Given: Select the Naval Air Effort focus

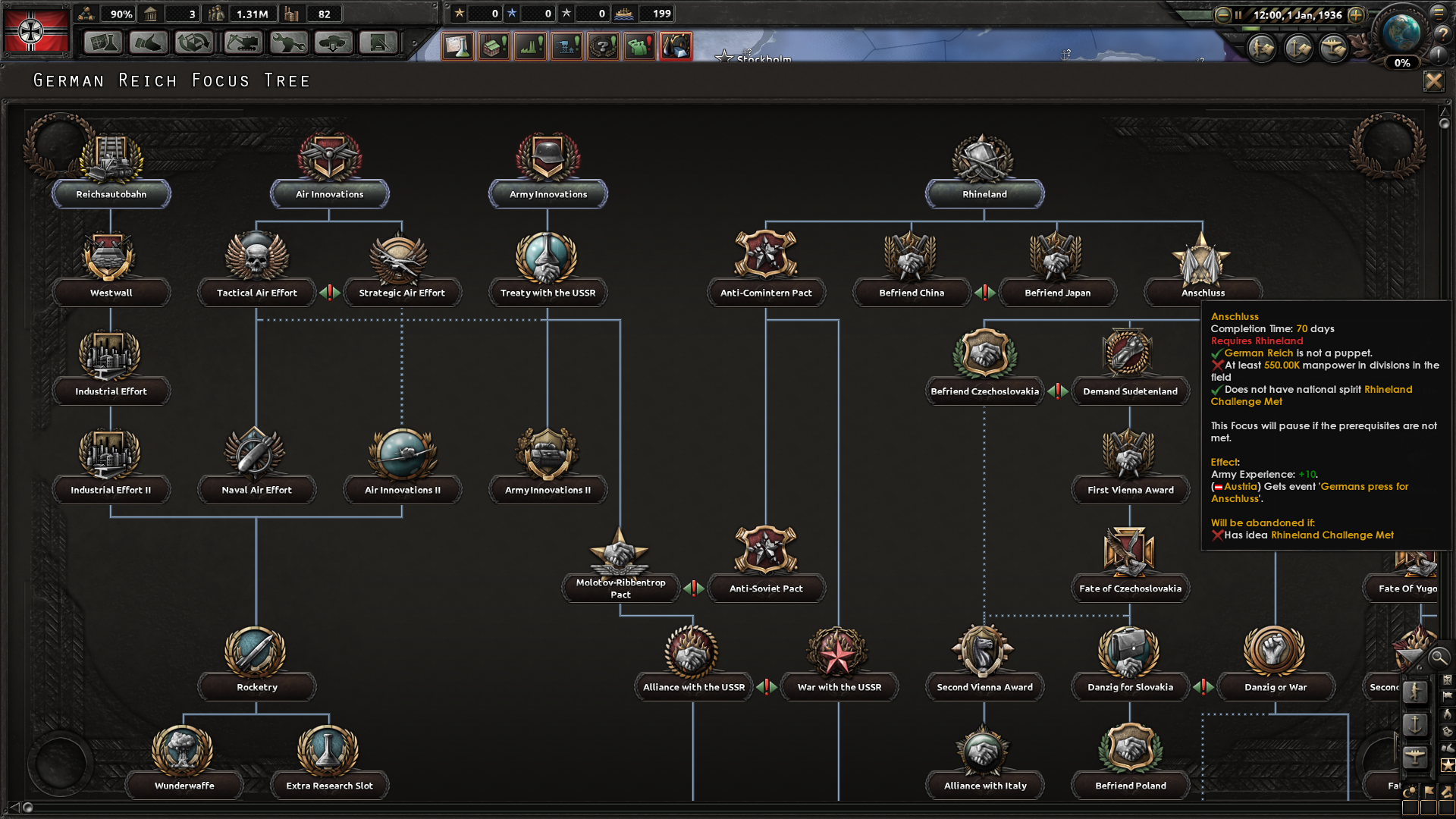Looking at the screenshot, I should [257, 466].
